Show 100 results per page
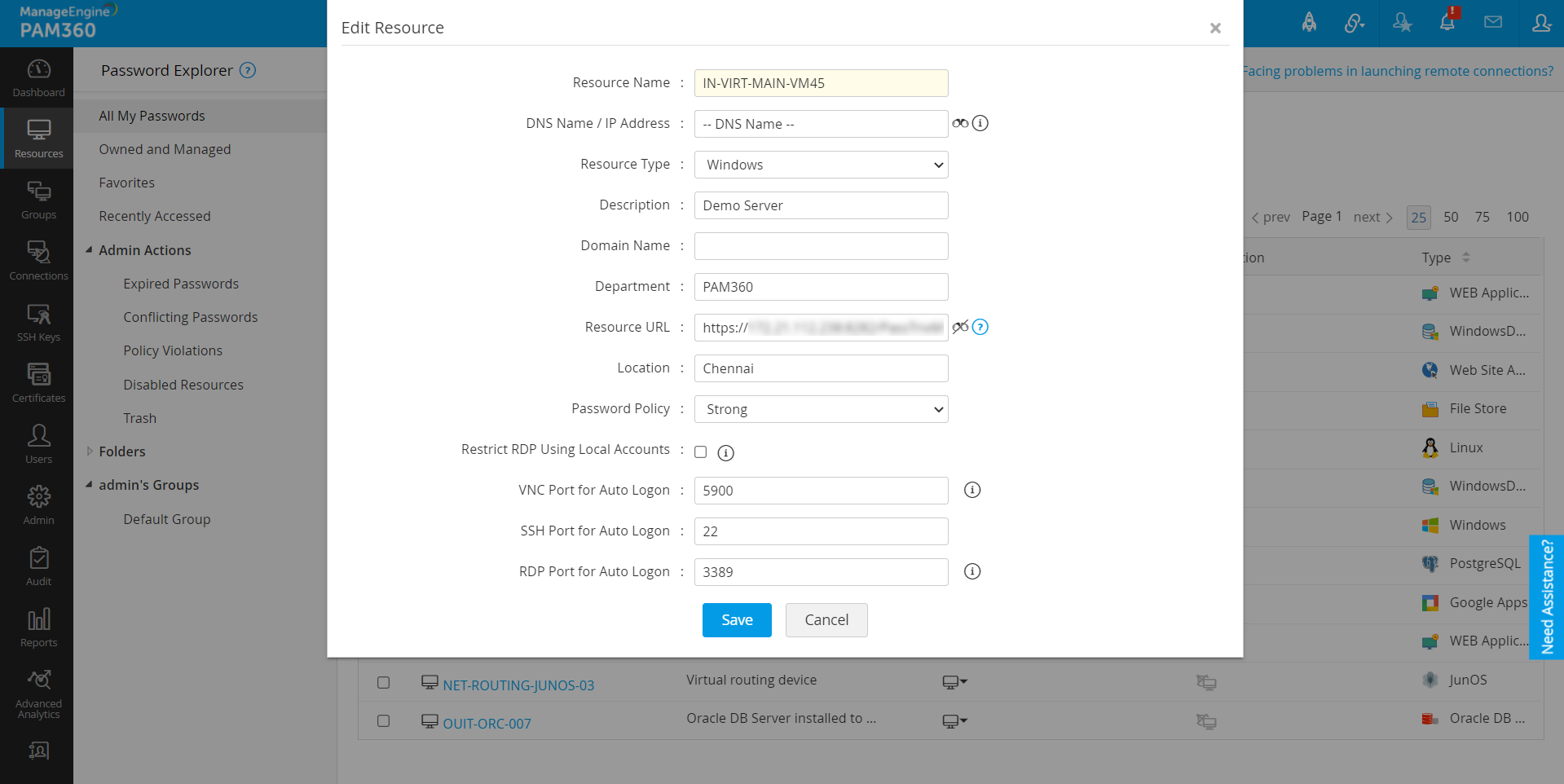The width and height of the screenshot is (1564, 784). pyautogui.click(x=1518, y=217)
